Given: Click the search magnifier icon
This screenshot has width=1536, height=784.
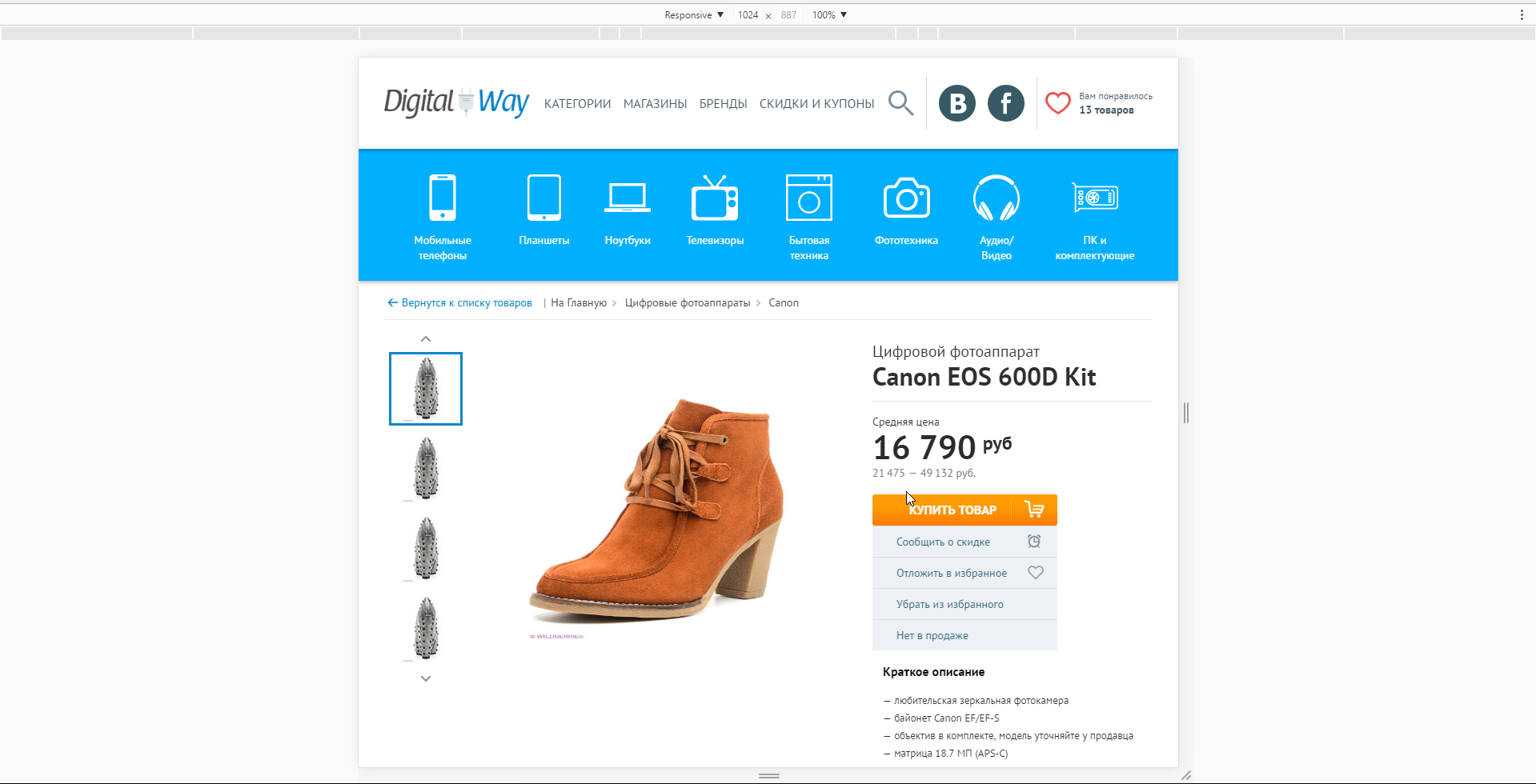Looking at the screenshot, I should pos(900,103).
